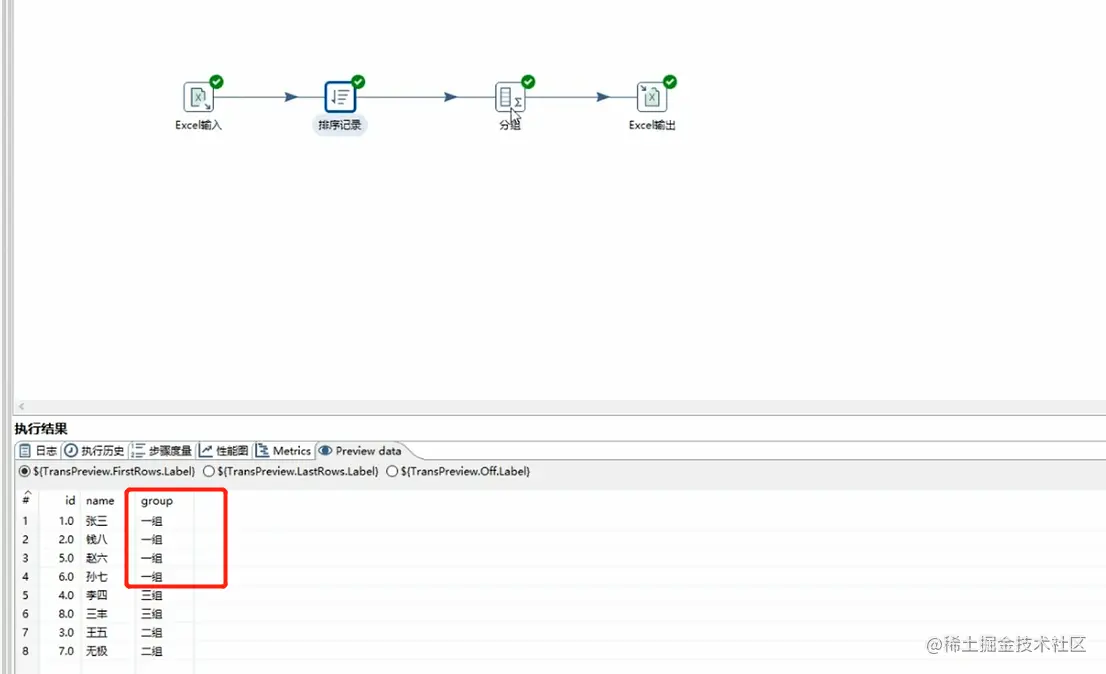Click id cell 8.0
Viewport: 1106px width, 674px height.
[x=66, y=614]
